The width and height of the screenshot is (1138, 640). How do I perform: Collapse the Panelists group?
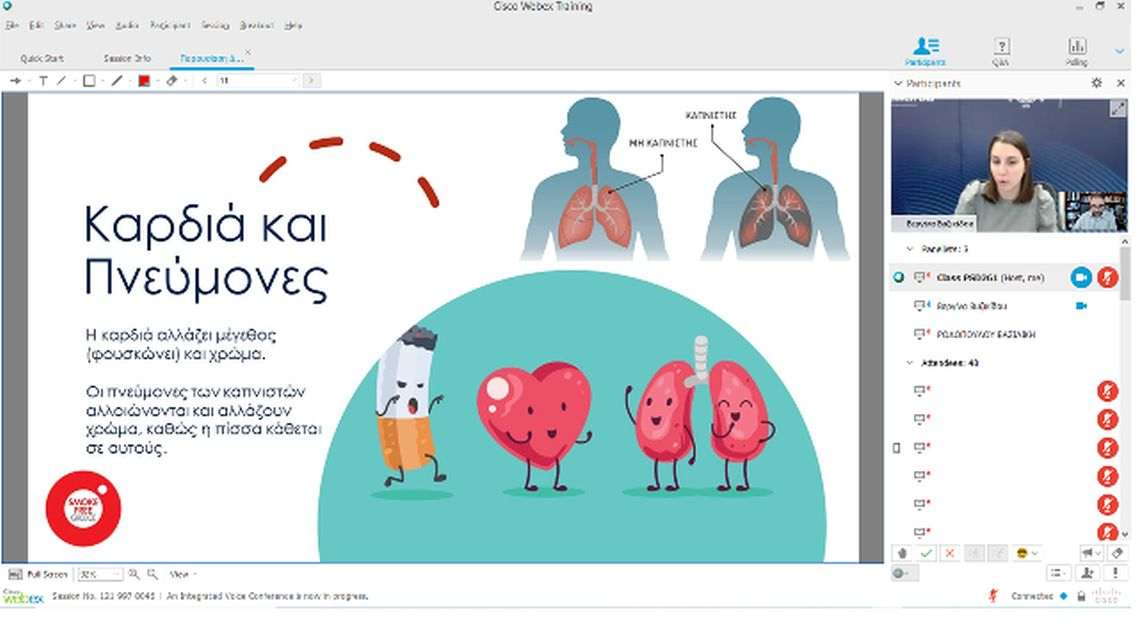910,249
